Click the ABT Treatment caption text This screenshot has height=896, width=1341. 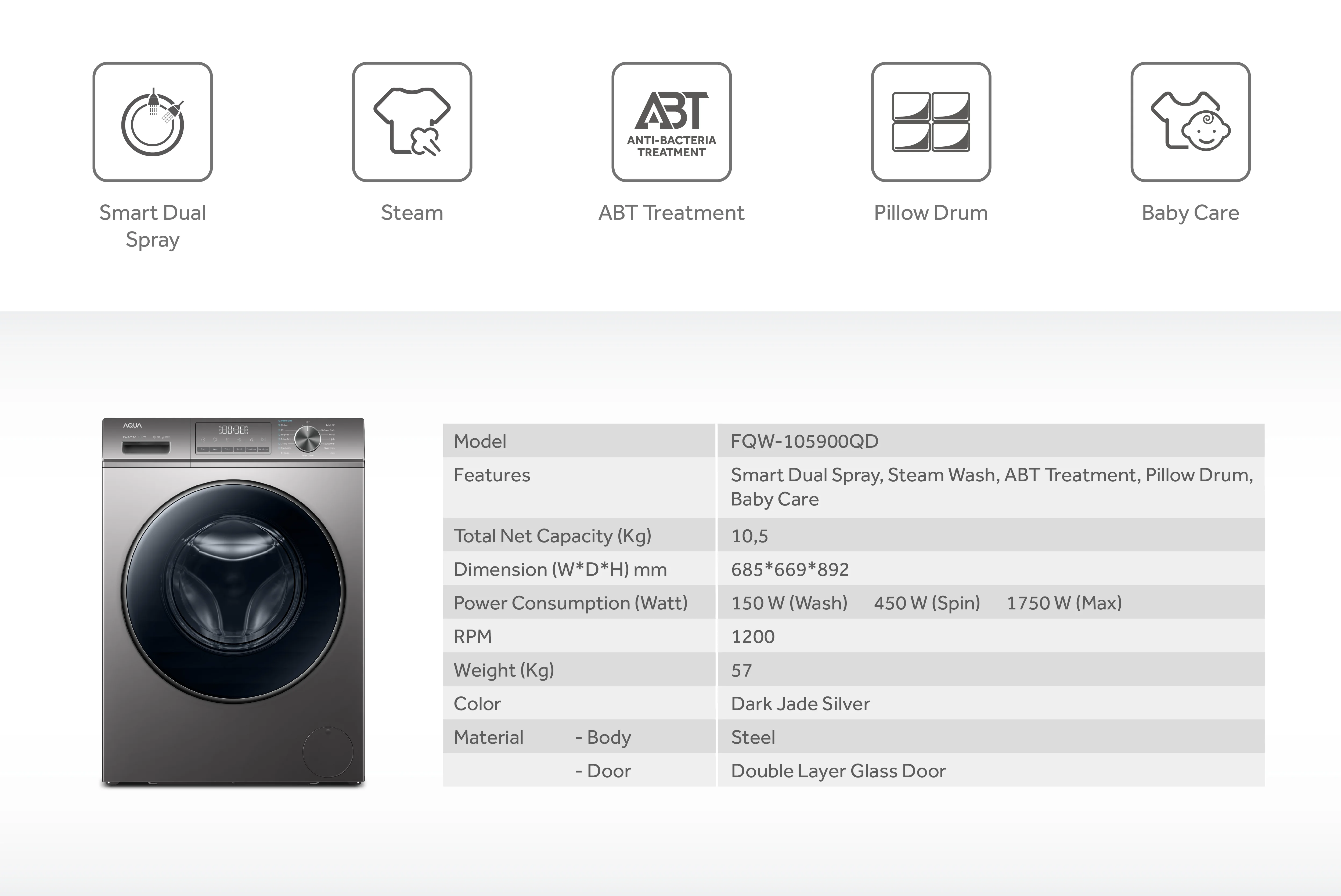pos(671,212)
